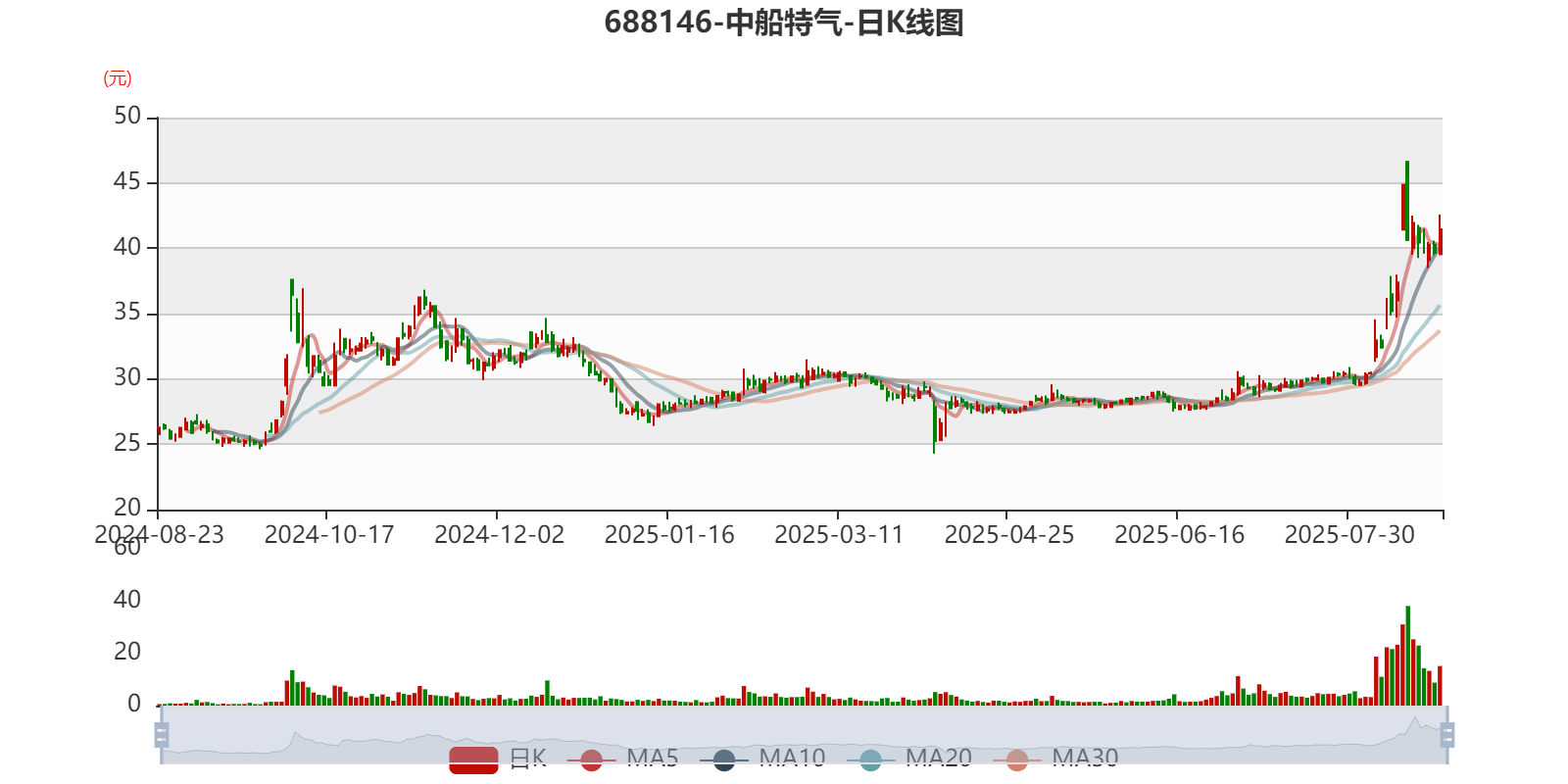
Task: Toggle the MA10 line legend
Action: tap(762, 759)
